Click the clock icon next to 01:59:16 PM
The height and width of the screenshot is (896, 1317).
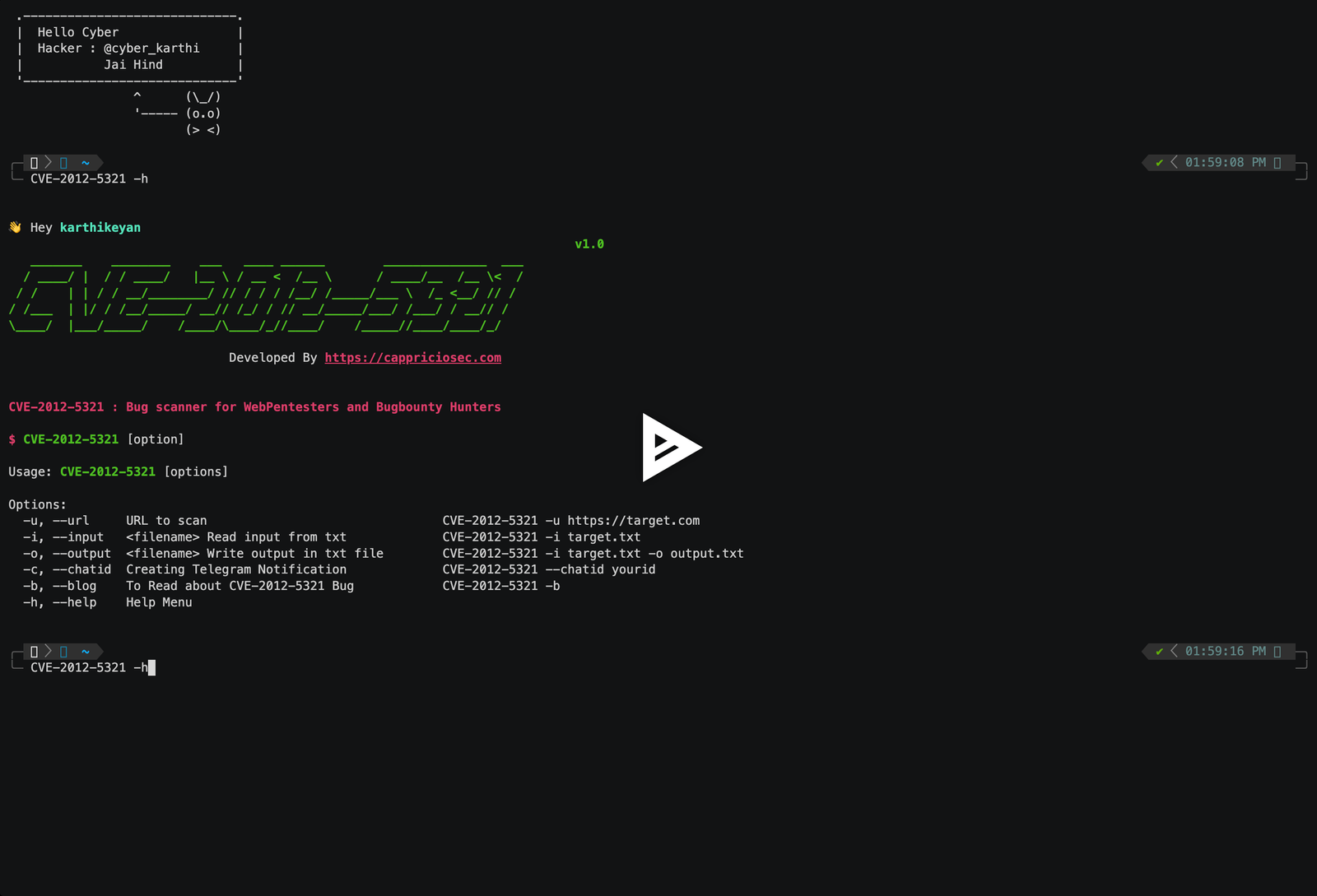pos(1278,651)
